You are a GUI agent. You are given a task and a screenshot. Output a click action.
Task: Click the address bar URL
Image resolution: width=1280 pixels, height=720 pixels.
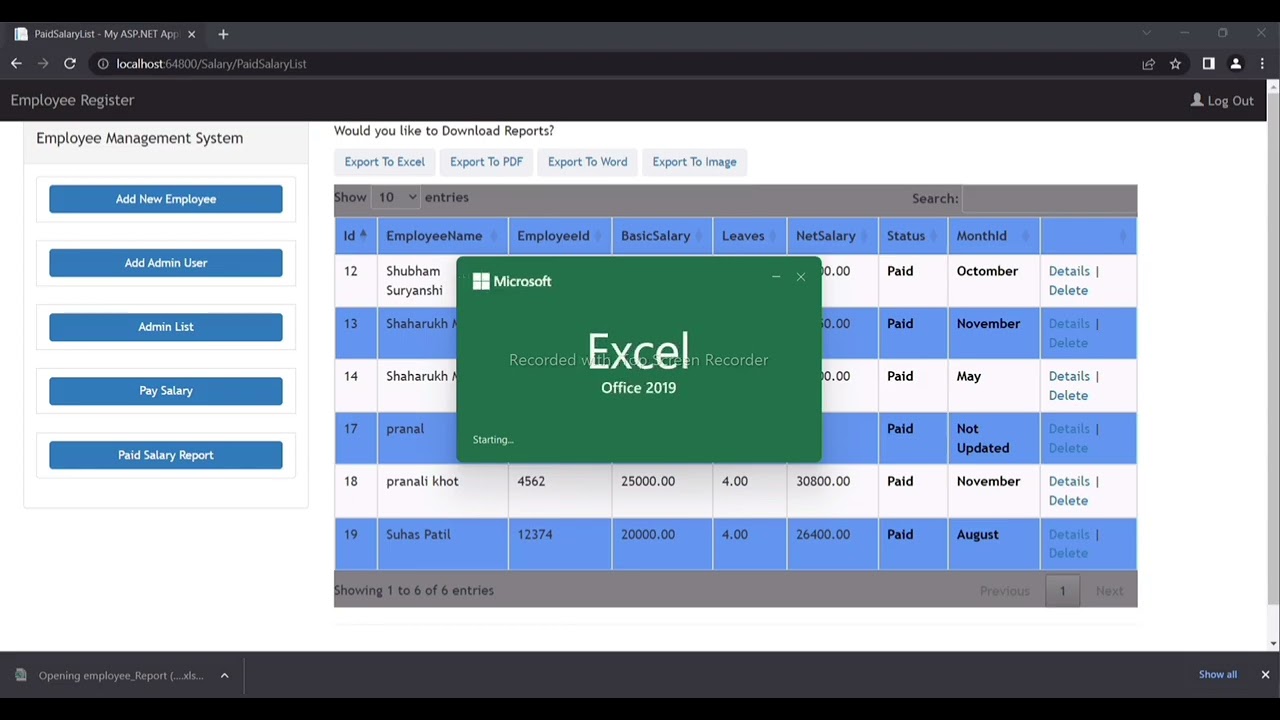click(211, 63)
